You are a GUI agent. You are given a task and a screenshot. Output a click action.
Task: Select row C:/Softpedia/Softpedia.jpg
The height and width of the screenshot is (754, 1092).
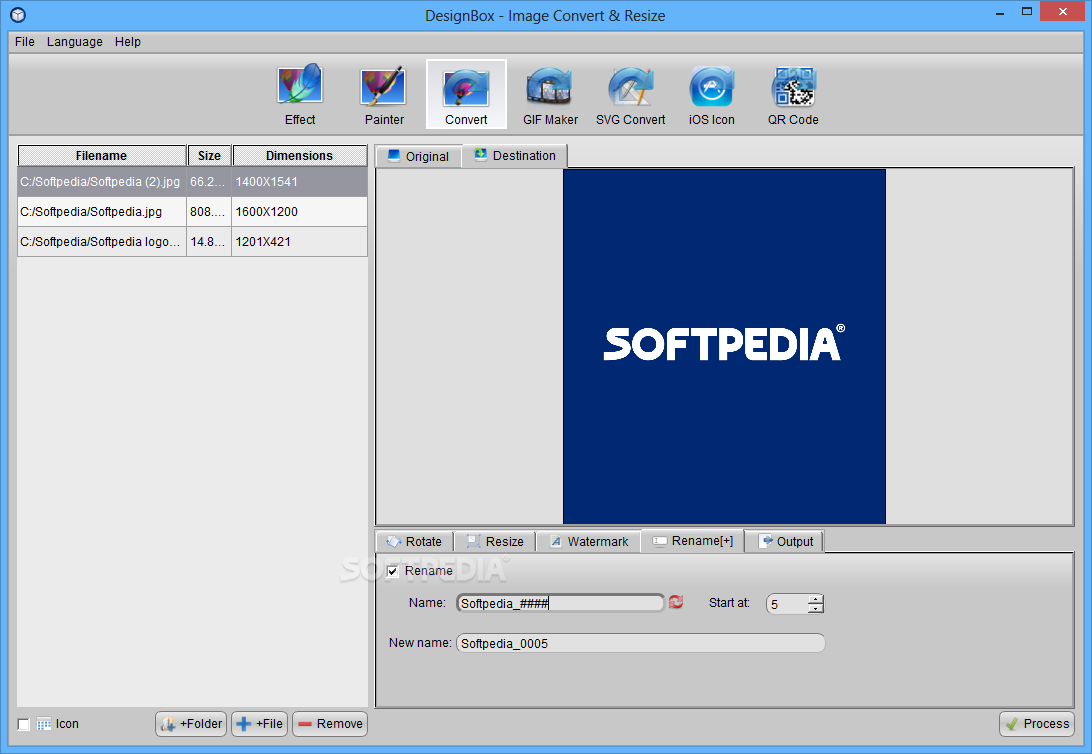pyautogui.click(x=192, y=212)
